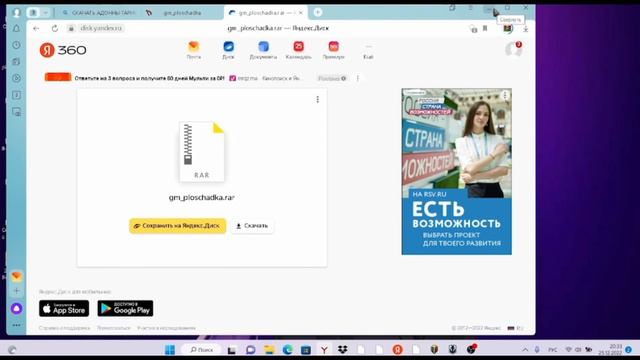Click the site lock security icon
This screenshot has width=640, height=360.
[x=71, y=28]
